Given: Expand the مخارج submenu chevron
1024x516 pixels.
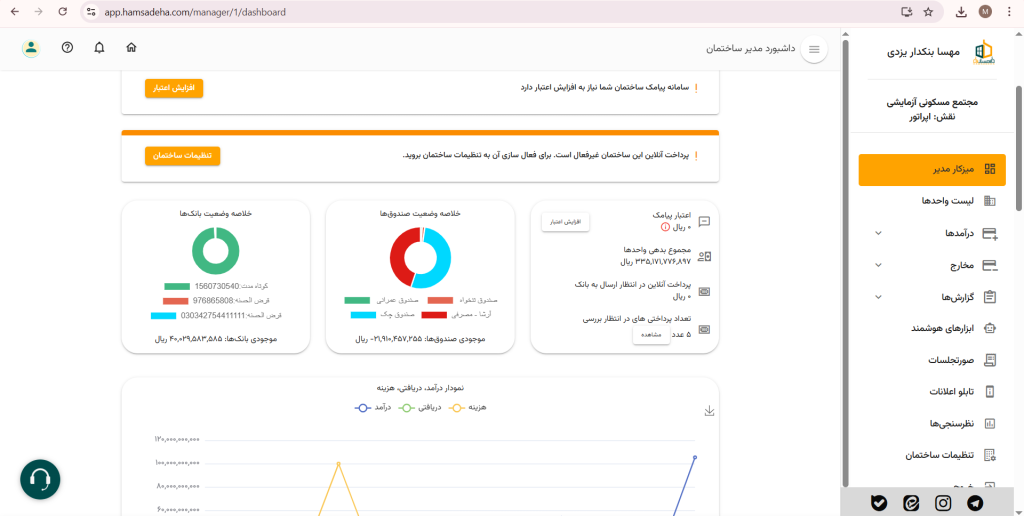Looking at the screenshot, I should coord(878,265).
